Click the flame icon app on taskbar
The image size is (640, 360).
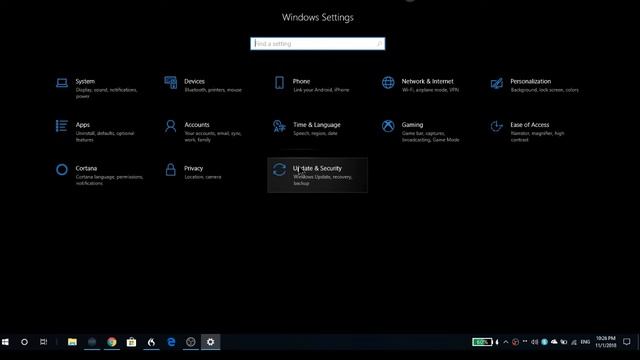[x=151, y=342]
